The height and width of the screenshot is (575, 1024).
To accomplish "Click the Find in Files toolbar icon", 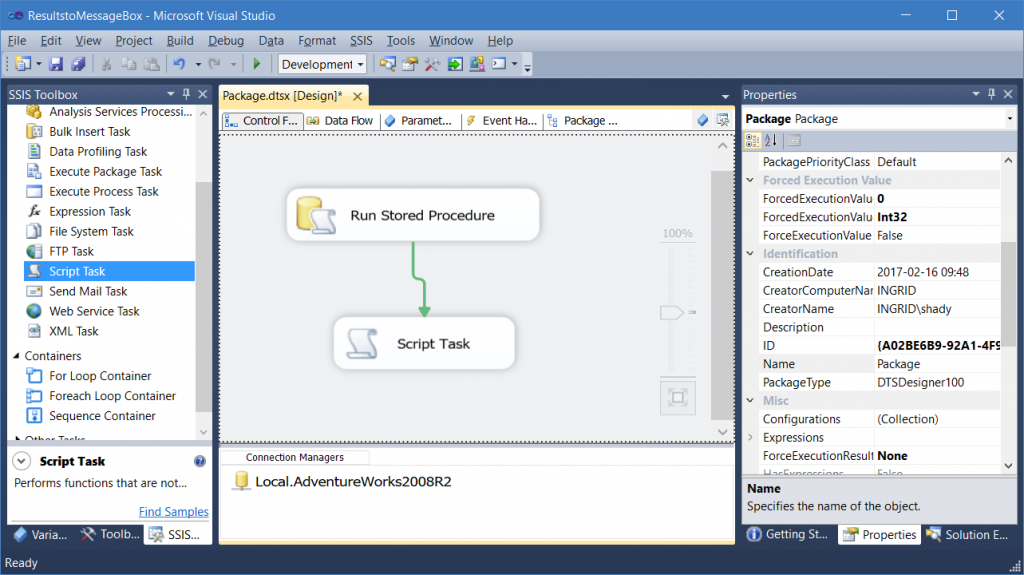I will 387,64.
